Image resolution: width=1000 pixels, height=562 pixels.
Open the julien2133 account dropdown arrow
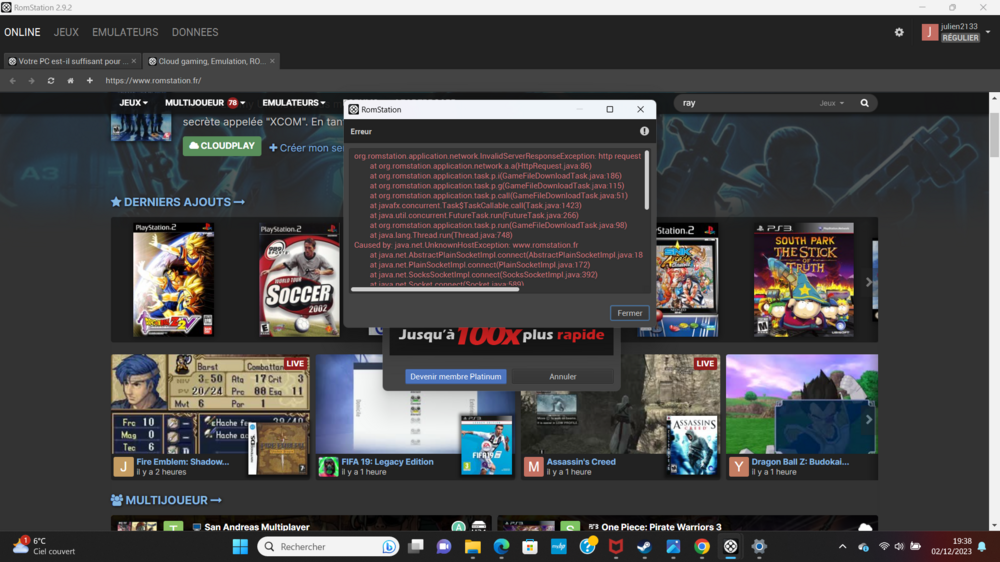coord(988,32)
